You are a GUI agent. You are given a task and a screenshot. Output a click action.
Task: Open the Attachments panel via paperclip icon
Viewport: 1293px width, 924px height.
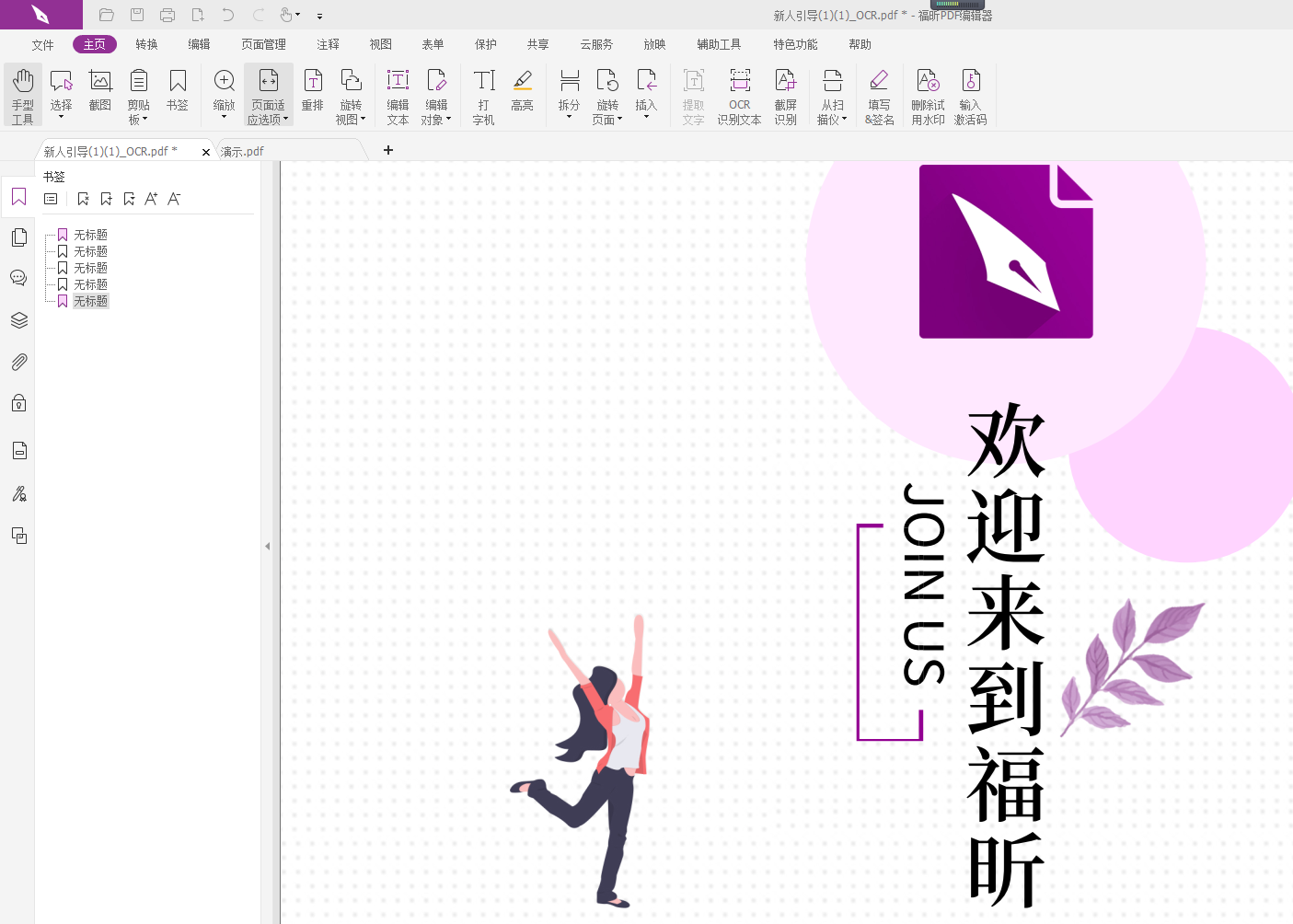(x=18, y=362)
